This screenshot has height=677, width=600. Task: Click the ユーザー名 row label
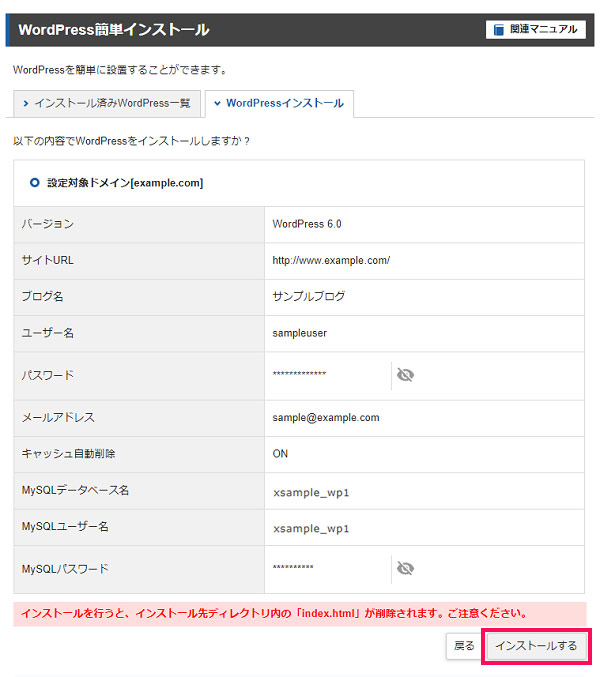pyautogui.click(x=47, y=333)
